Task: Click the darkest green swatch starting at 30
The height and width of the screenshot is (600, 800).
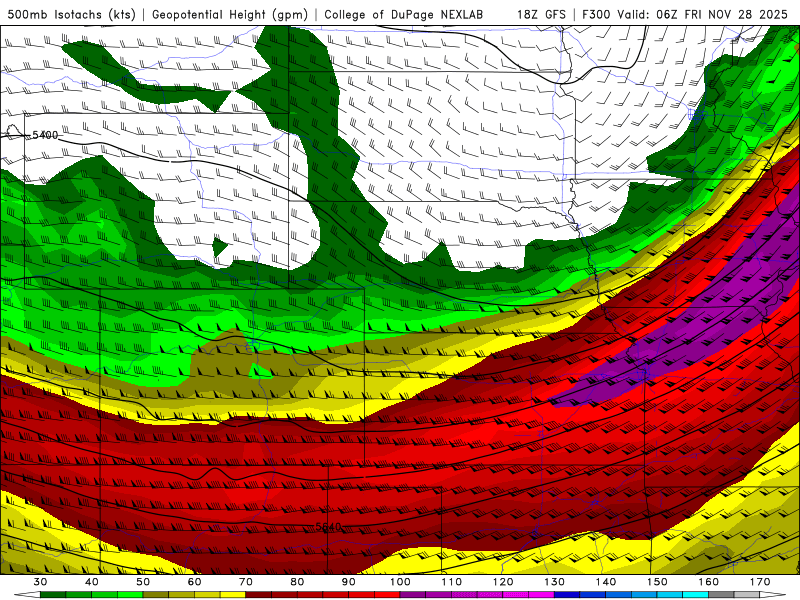Action: pos(53,595)
